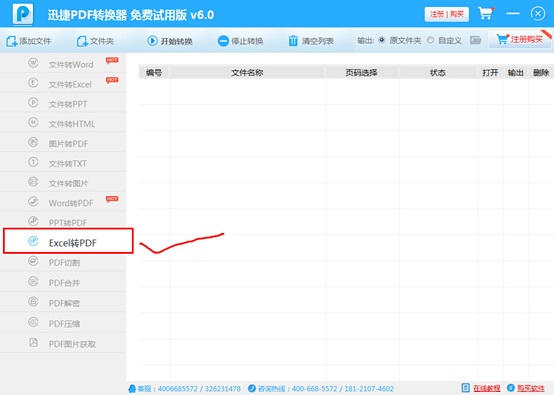This screenshot has width=554, height=395.
Task: Click the app logo in title bar
Action: pos(23,14)
